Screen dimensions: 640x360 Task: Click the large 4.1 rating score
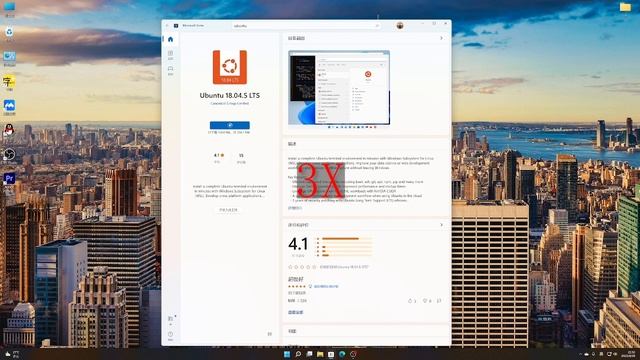click(x=298, y=244)
